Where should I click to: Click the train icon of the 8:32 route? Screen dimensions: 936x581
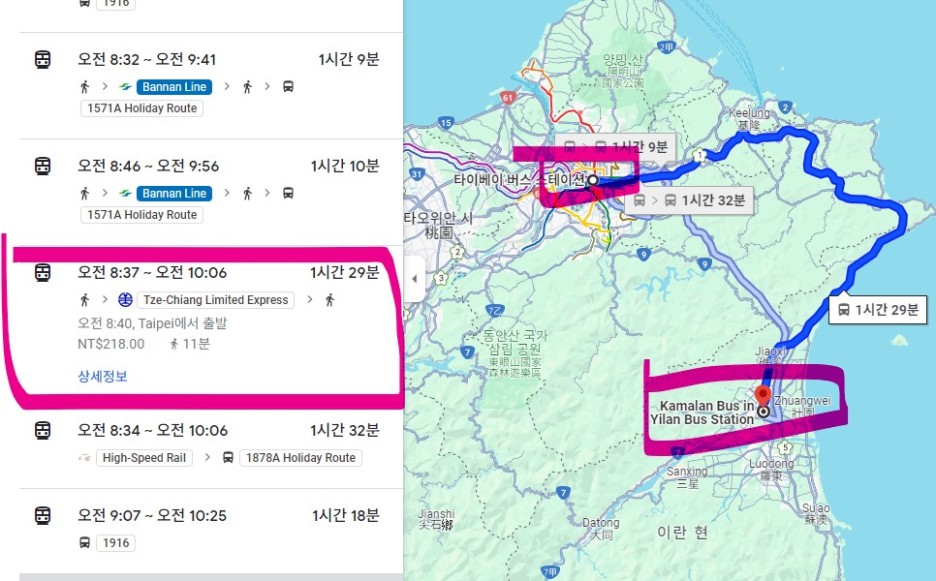42,60
